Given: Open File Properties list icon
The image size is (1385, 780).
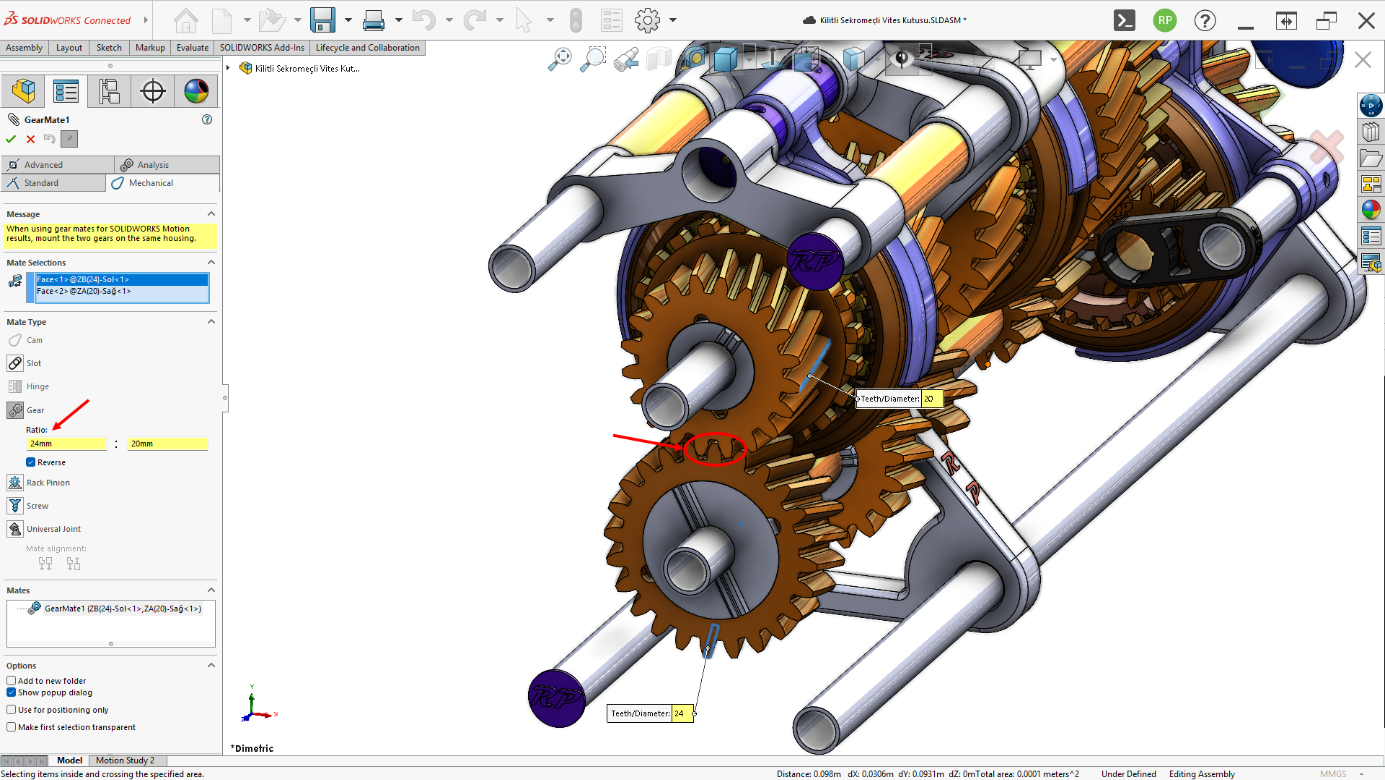Looking at the screenshot, I should pos(612,20).
